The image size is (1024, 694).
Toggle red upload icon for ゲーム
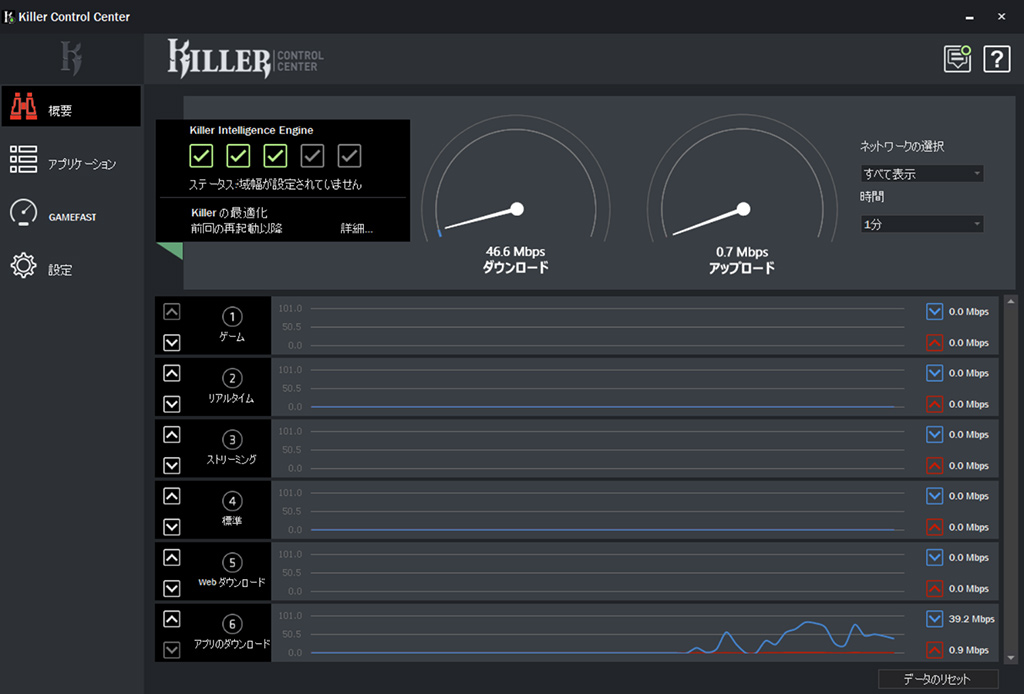[935, 342]
